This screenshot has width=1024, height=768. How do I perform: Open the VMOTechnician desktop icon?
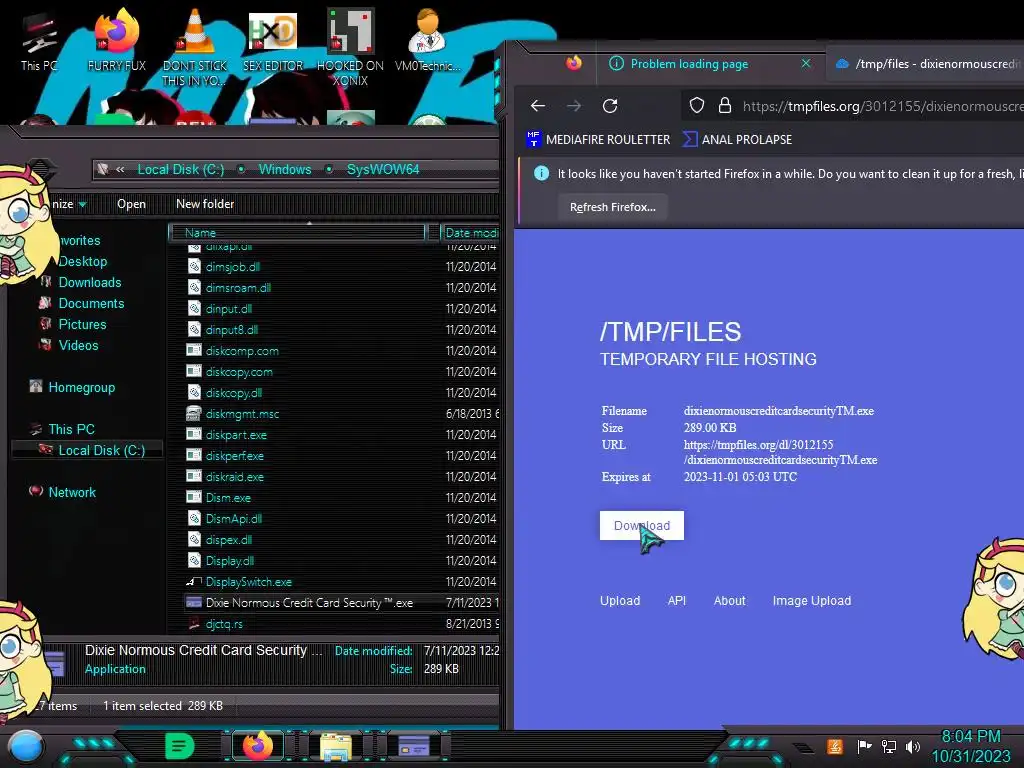[427, 40]
